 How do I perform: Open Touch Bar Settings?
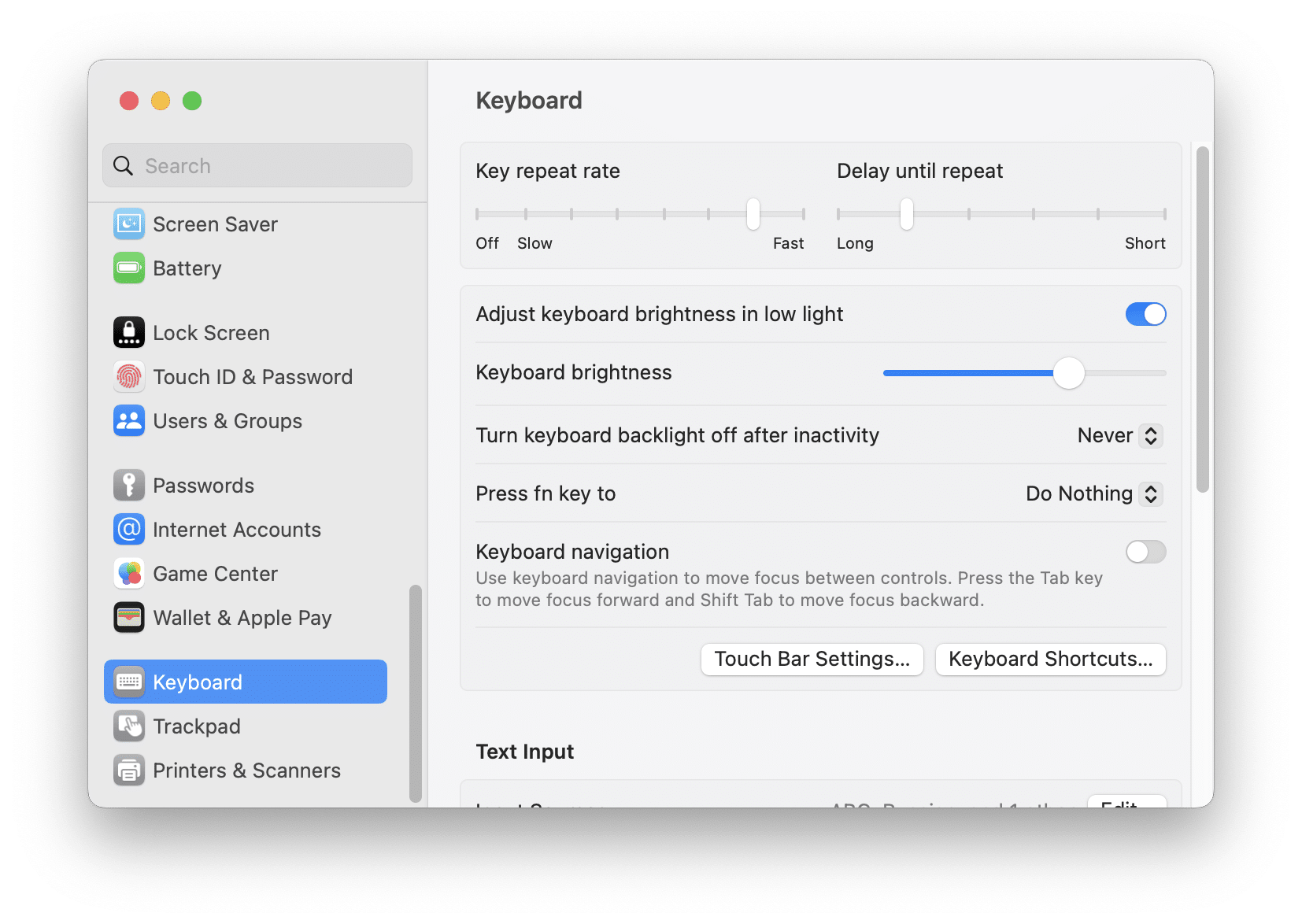pyautogui.click(x=812, y=659)
